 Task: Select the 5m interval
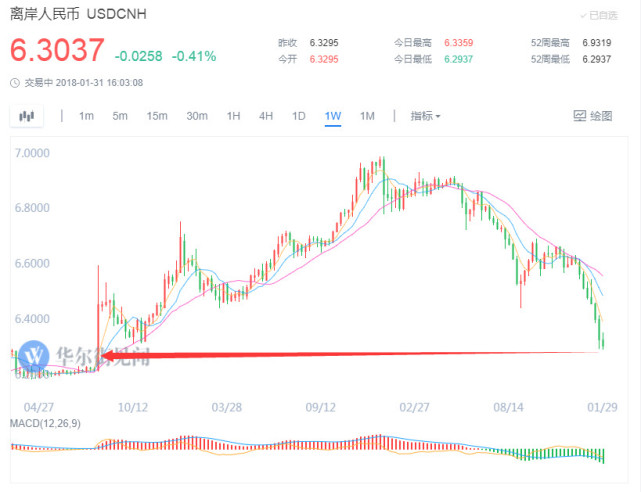click(x=120, y=116)
